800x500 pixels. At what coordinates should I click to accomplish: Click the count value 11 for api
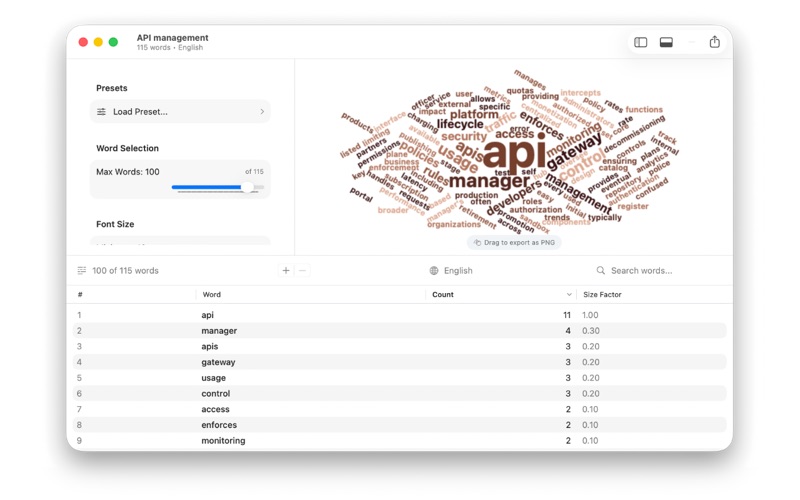point(566,315)
